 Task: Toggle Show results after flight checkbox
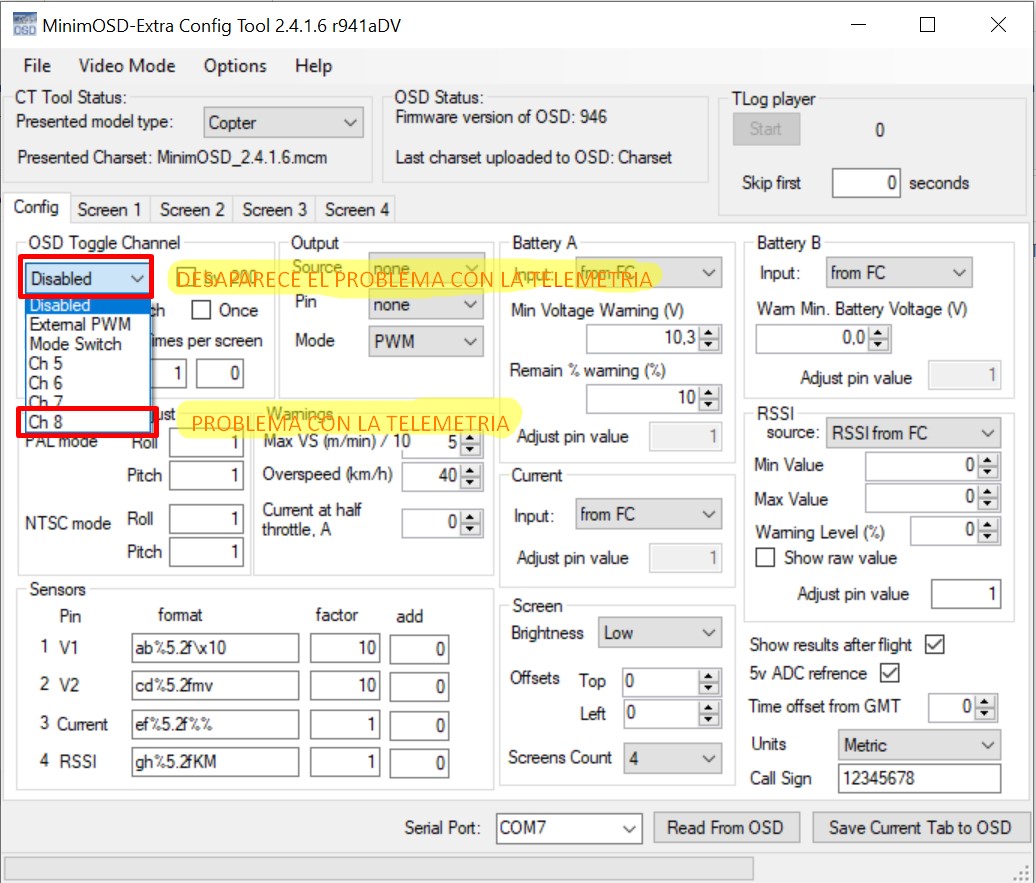934,644
